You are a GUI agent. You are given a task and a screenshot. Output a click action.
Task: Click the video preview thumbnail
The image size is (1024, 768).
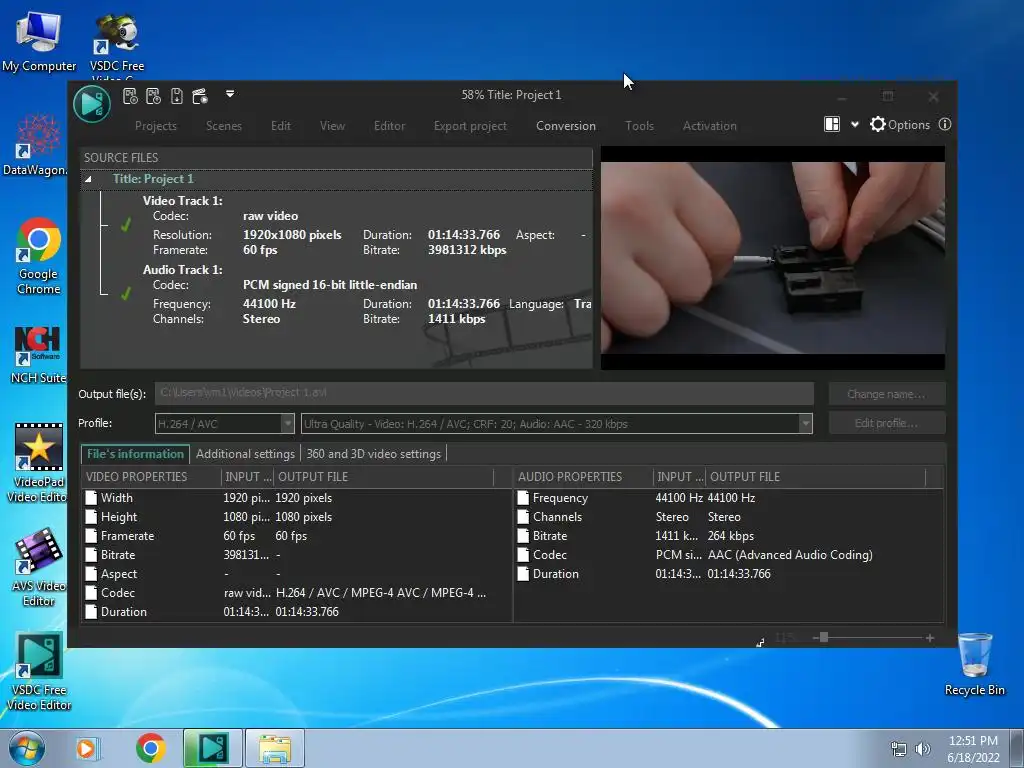[773, 258]
